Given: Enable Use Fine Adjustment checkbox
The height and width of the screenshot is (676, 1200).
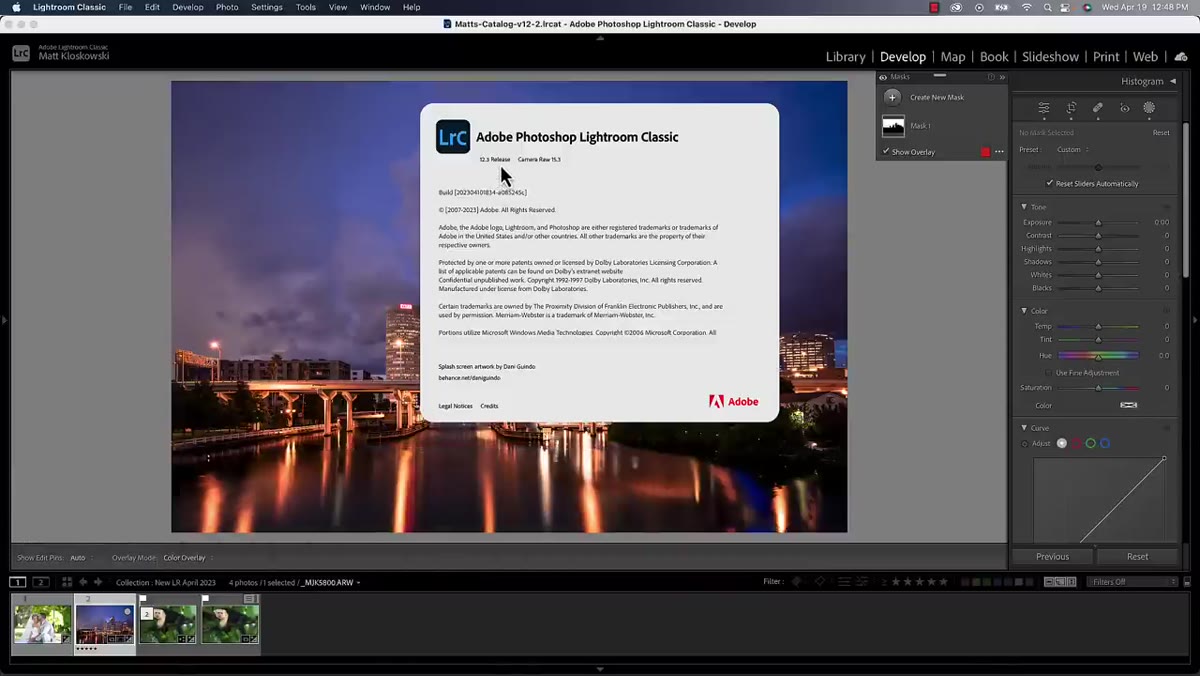Looking at the screenshot, I should 1049,372.
